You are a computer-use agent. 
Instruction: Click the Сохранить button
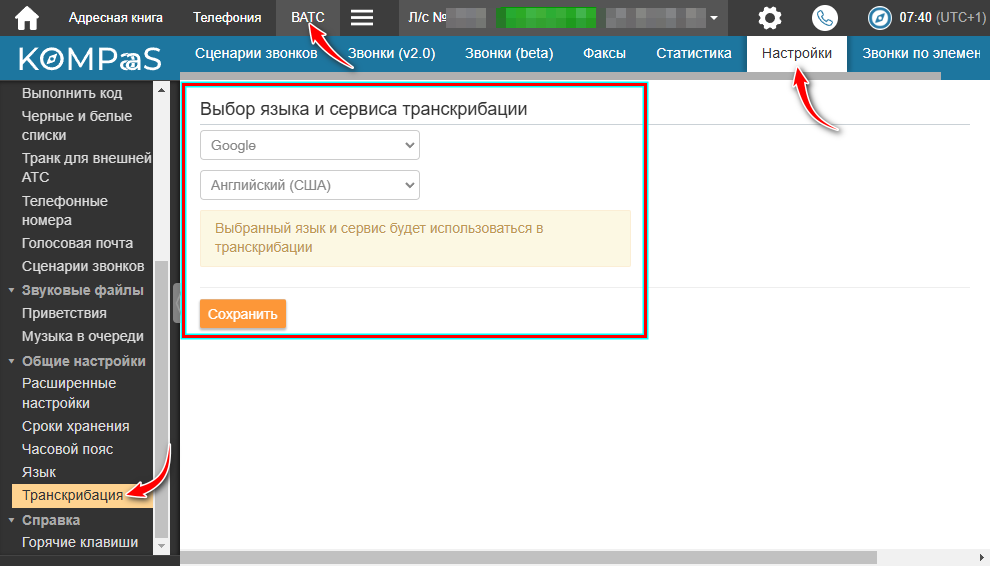tap(242, 314)
